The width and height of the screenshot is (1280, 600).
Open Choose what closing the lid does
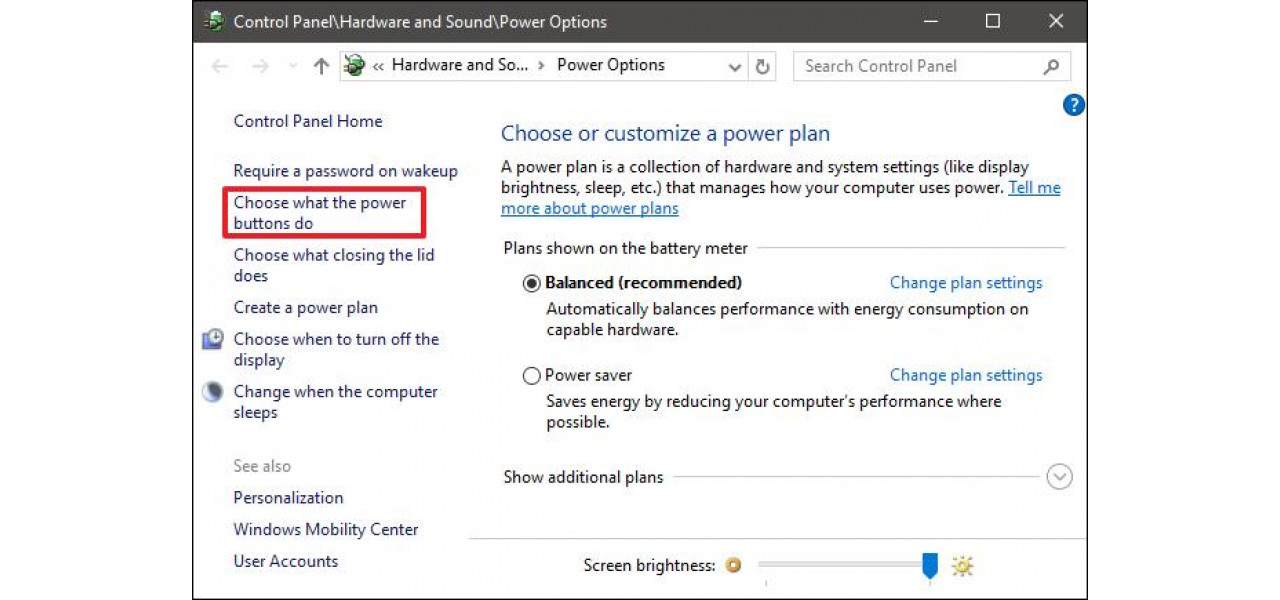[334, 265]
